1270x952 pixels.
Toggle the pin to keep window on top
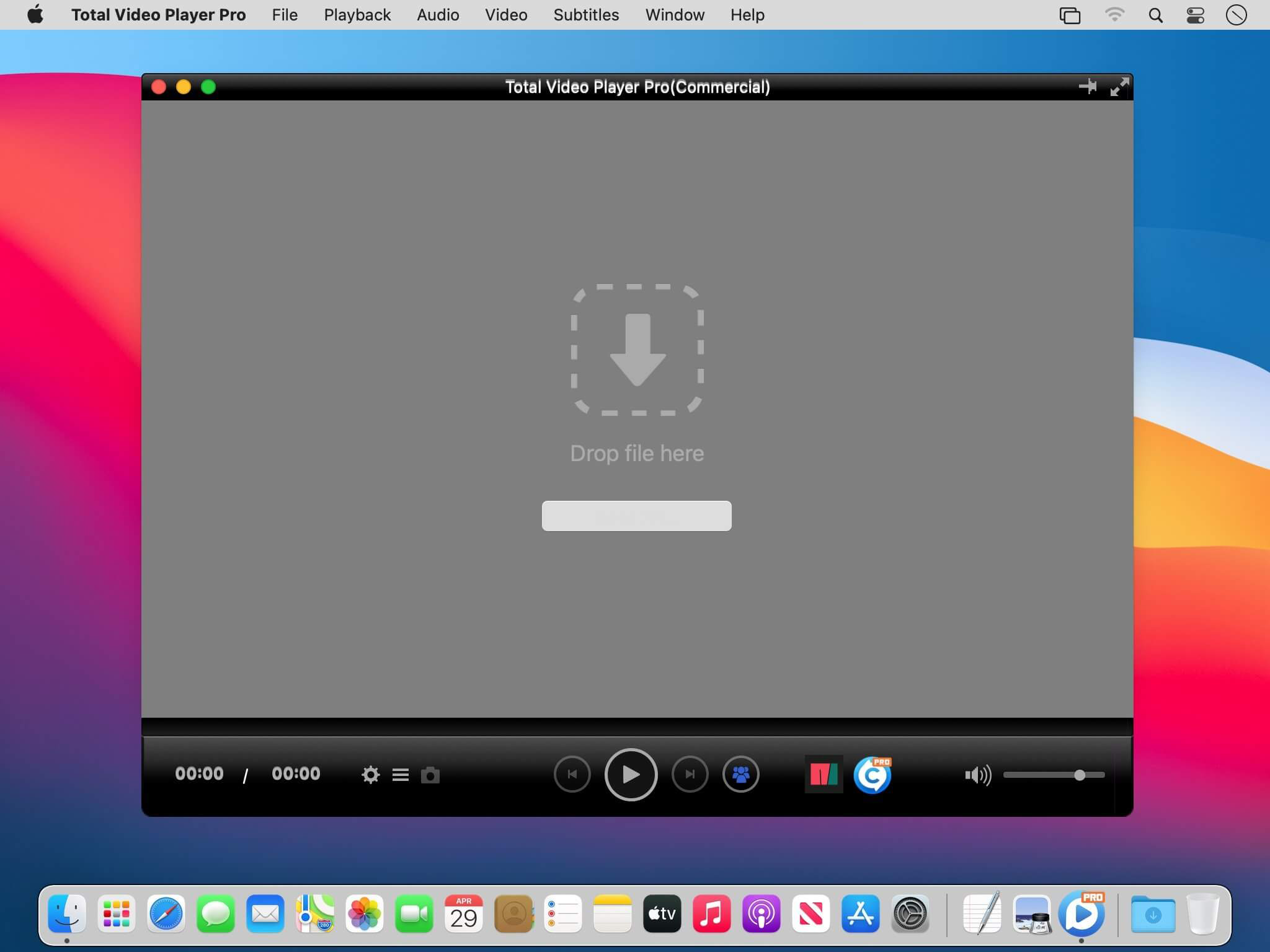tap(1088, 87)
